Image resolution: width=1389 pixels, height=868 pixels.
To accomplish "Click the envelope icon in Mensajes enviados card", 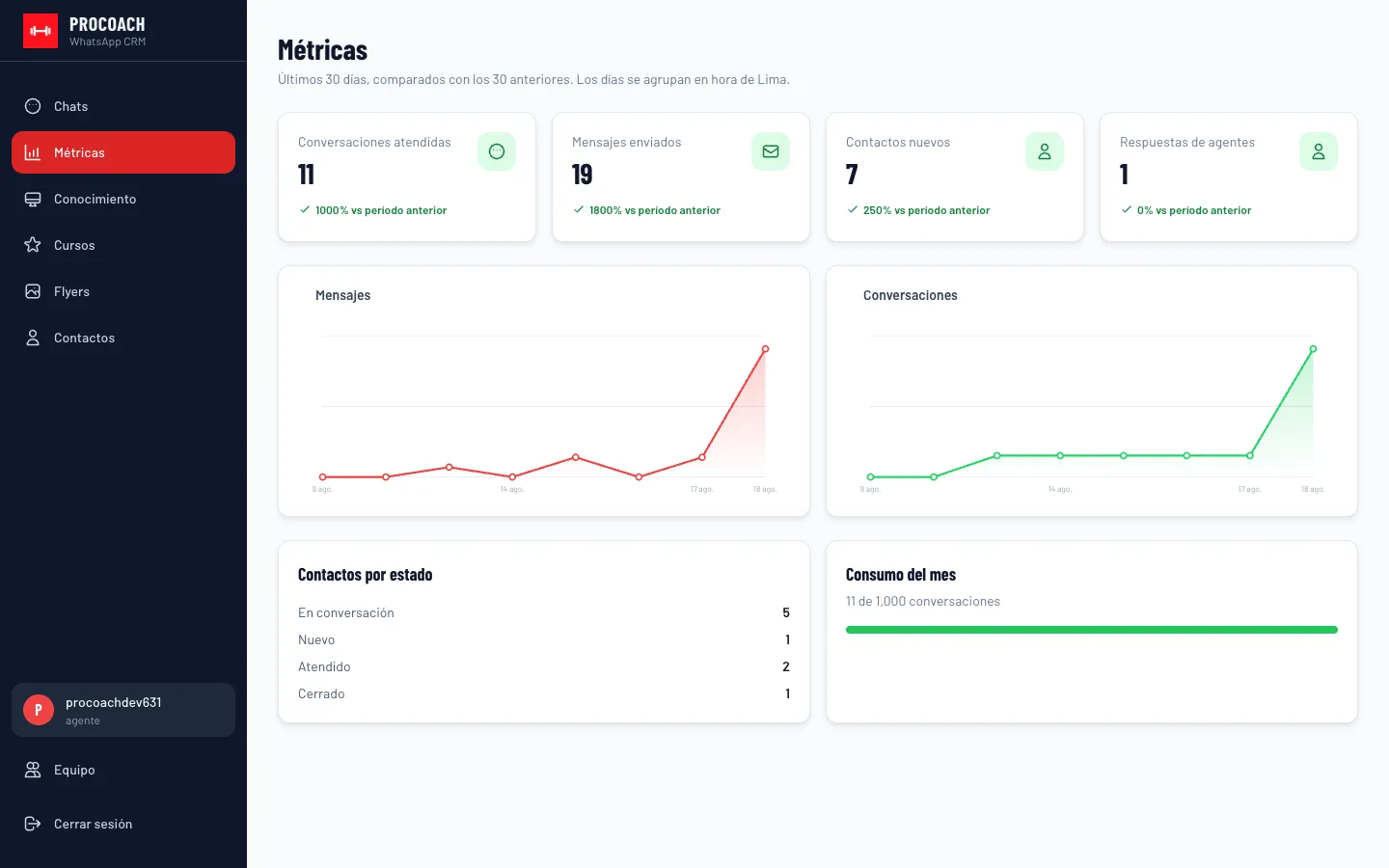I will point(771,151).
